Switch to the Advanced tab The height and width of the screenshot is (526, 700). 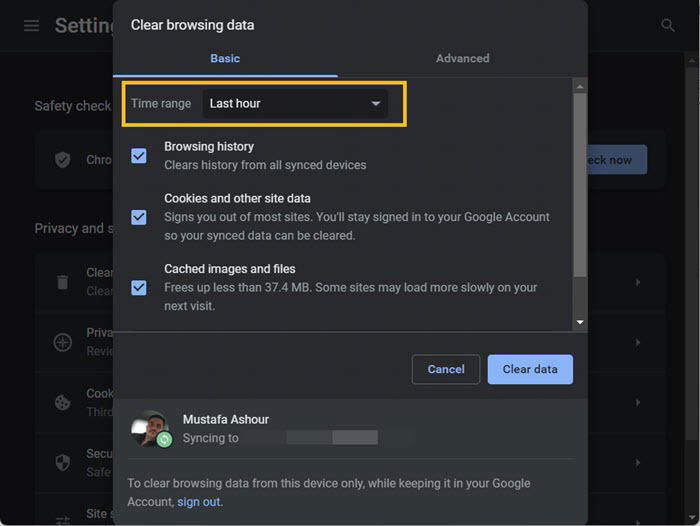pyautogui.click(x=462, y=58)
